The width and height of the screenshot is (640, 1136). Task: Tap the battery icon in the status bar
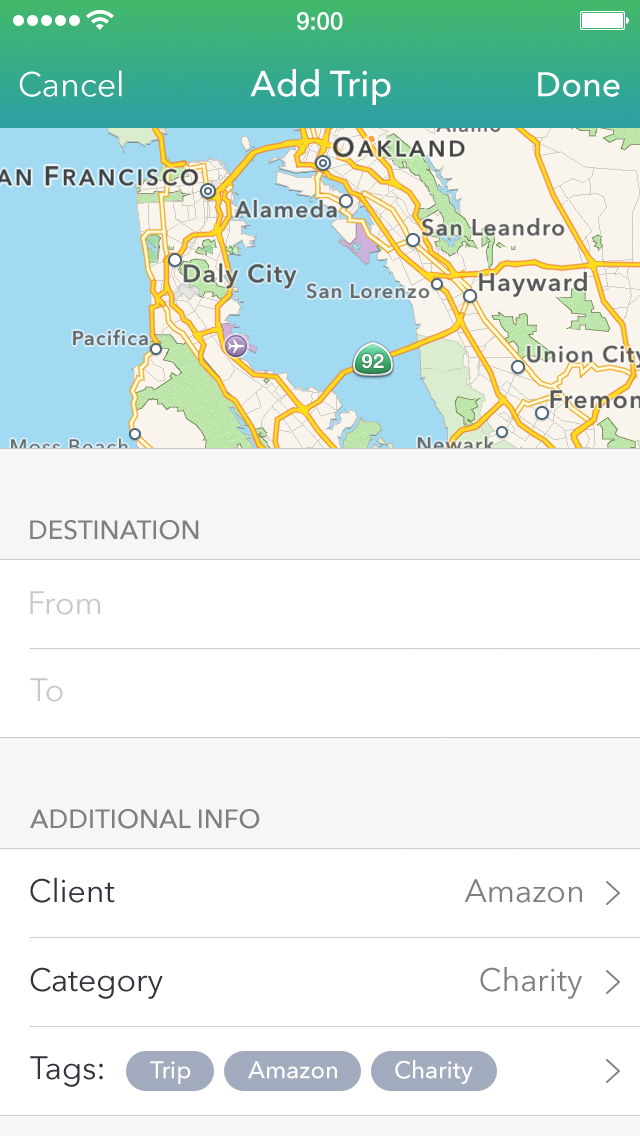coord(604,20)
